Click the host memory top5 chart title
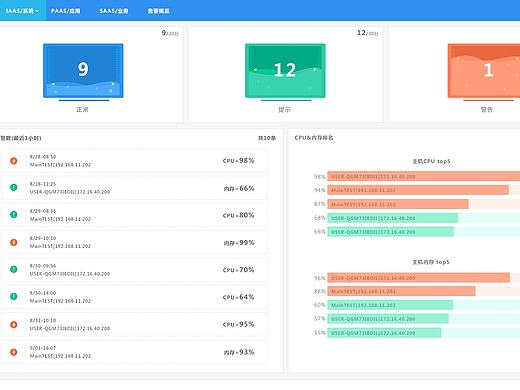This screenshot has height=390, width=520. [431, 262]
